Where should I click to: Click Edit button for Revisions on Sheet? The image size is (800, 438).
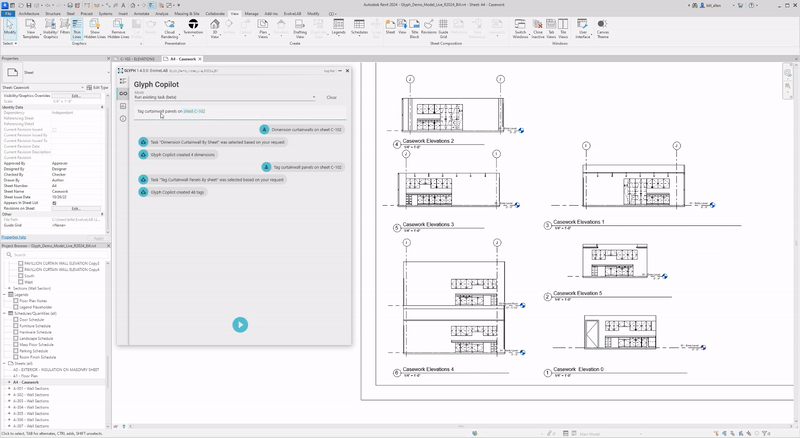coord(76,208)
